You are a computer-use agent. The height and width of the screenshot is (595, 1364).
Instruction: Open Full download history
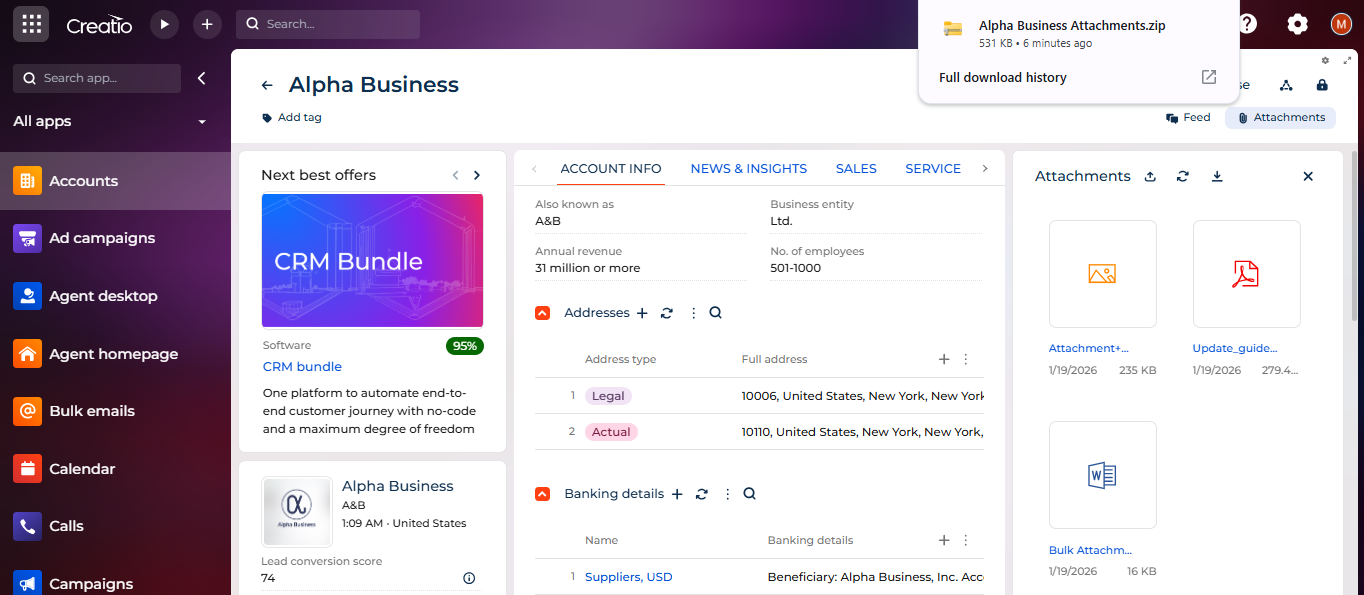click(1003, 78)
